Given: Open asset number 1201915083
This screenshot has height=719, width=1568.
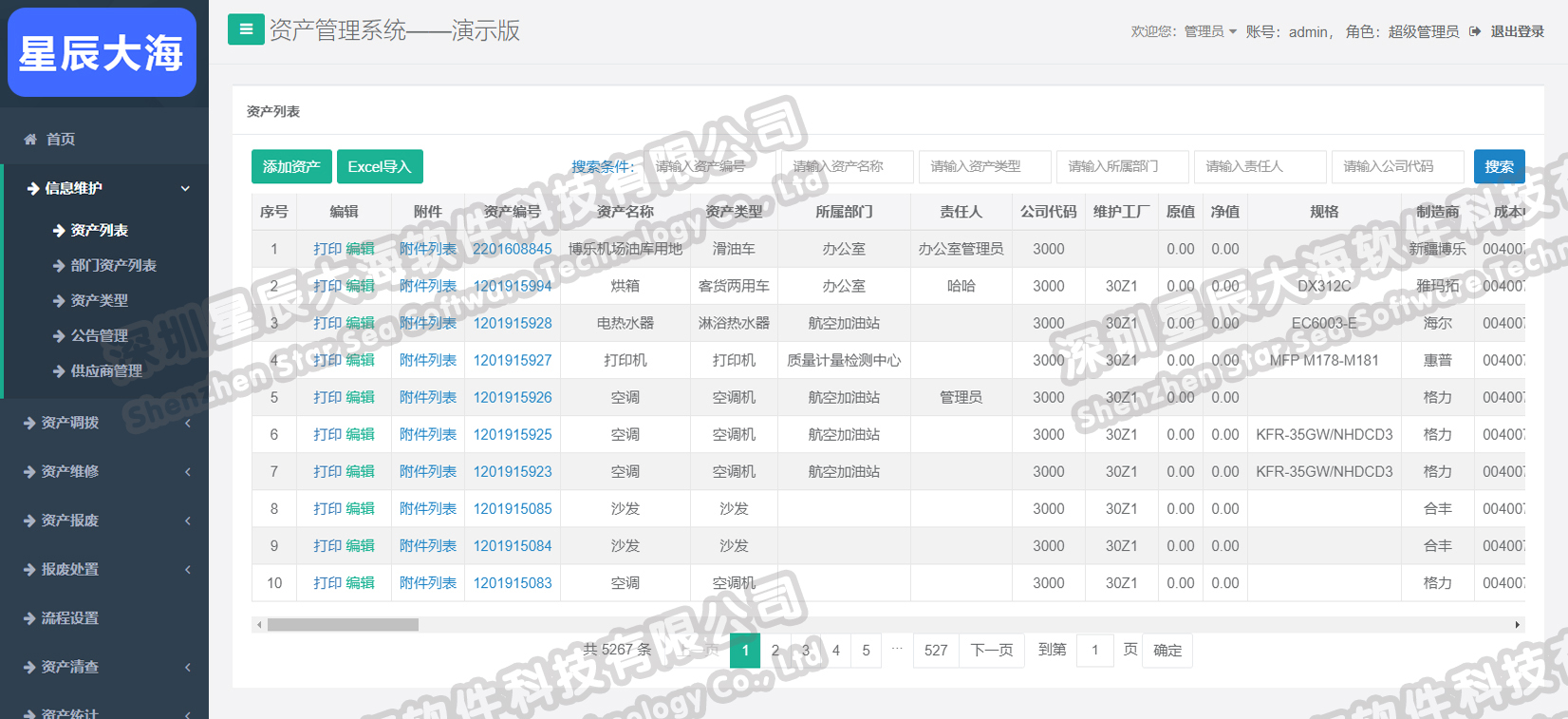Looking at the screenshot, I should pyautogui.click(x=513, y=582).
